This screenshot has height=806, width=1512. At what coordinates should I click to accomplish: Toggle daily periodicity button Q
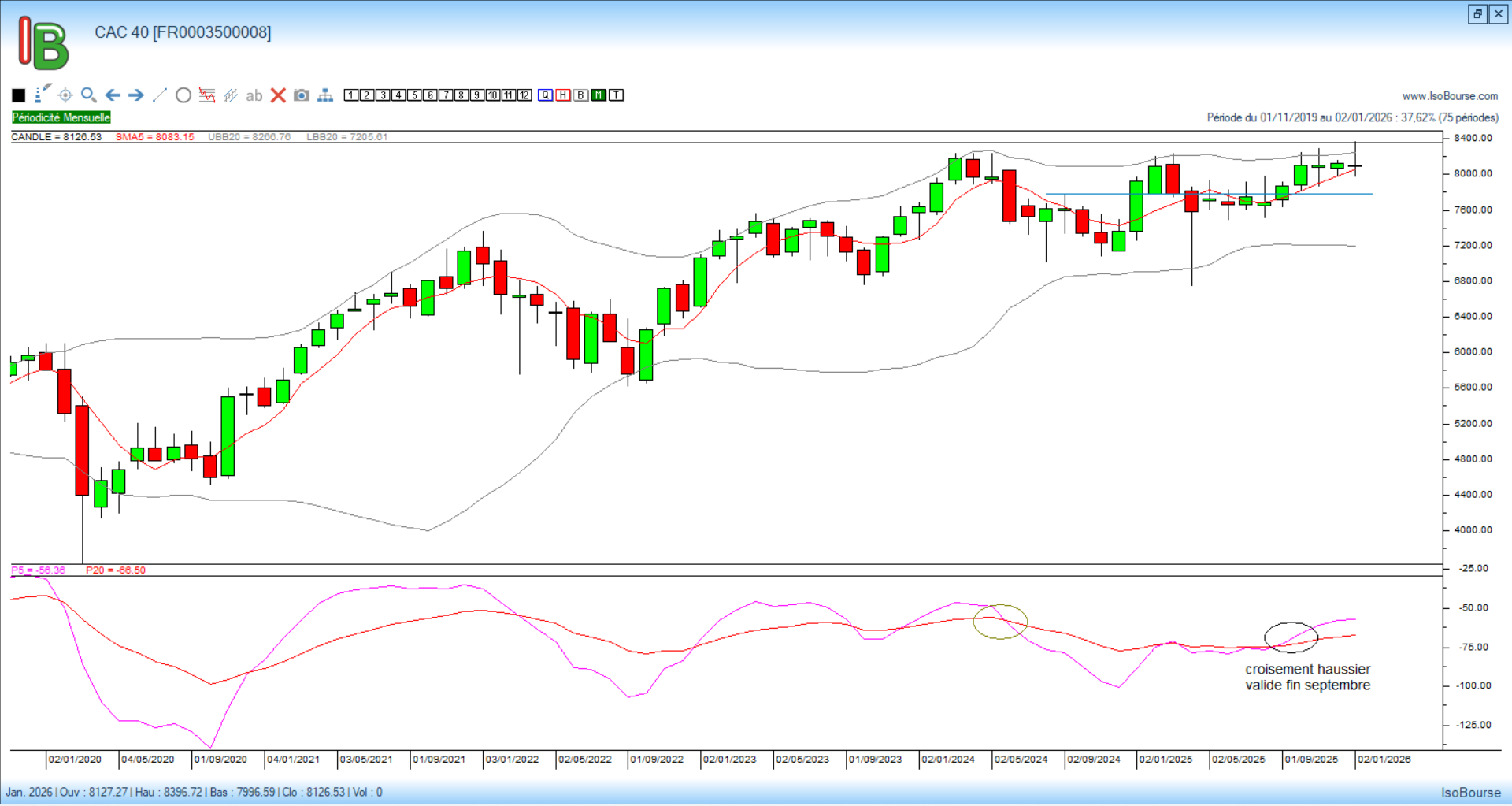(546, 95)
